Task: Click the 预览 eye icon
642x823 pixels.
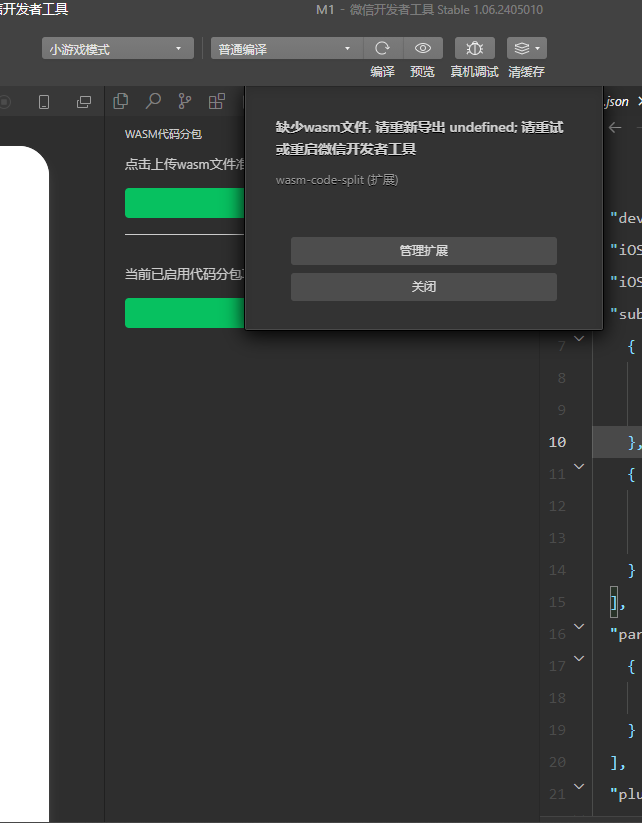Action: click(x=423, y=49)
